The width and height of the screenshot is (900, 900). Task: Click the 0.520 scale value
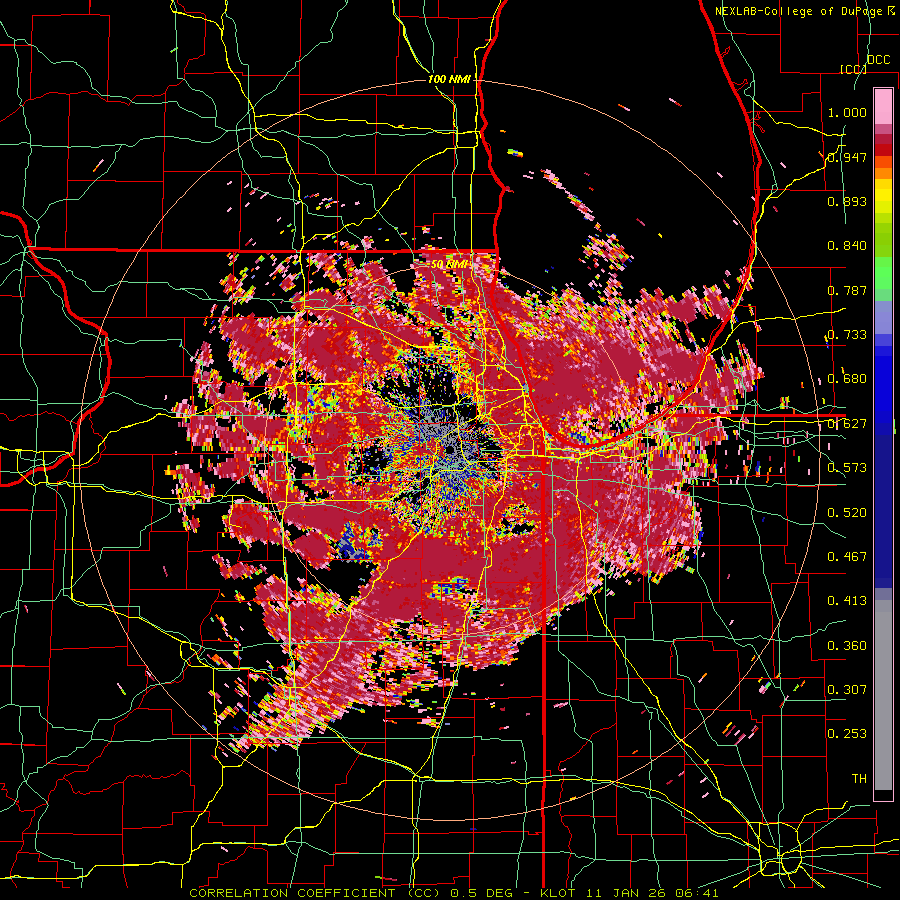(847, 513)
